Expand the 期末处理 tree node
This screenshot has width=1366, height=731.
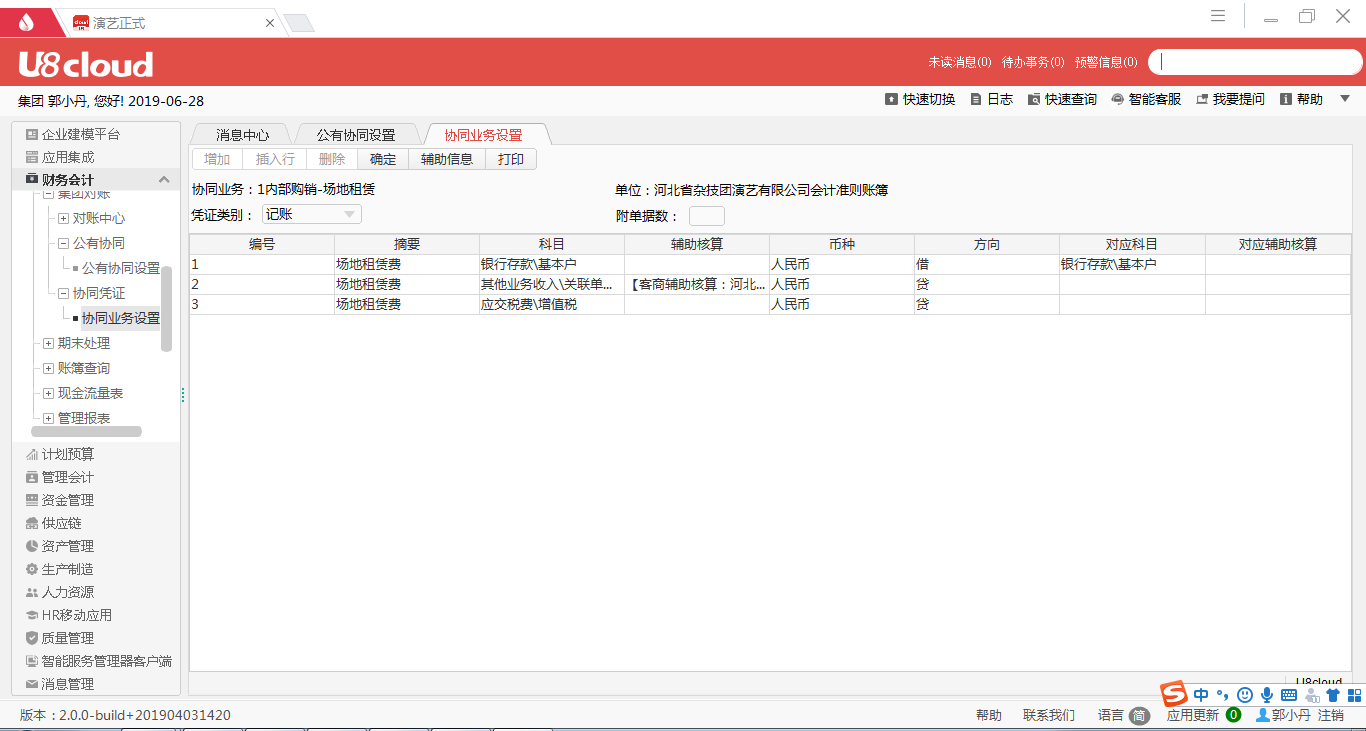(x=48, y=343)
